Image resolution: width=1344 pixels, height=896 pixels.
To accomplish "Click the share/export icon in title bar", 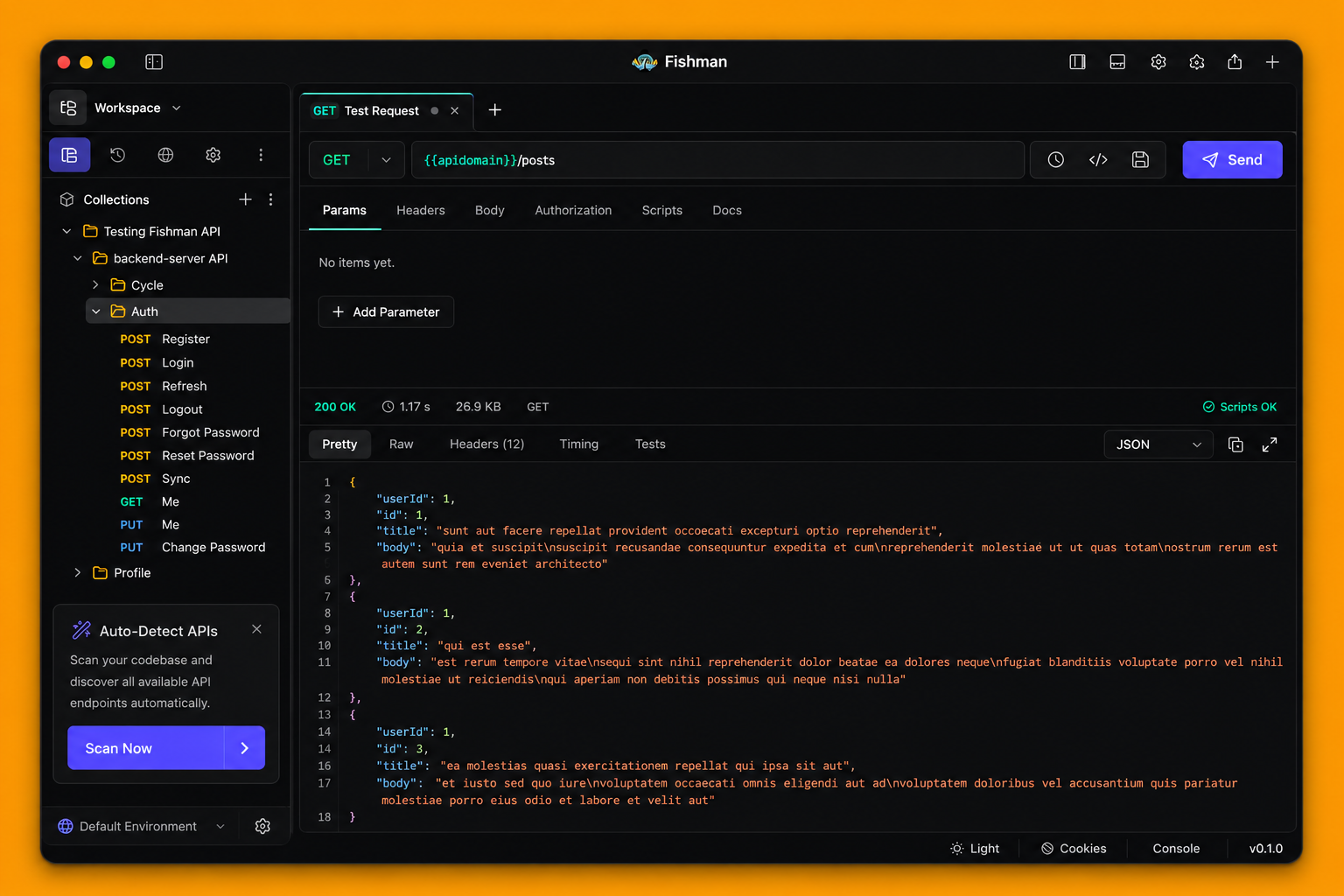I will [1235, 62].
